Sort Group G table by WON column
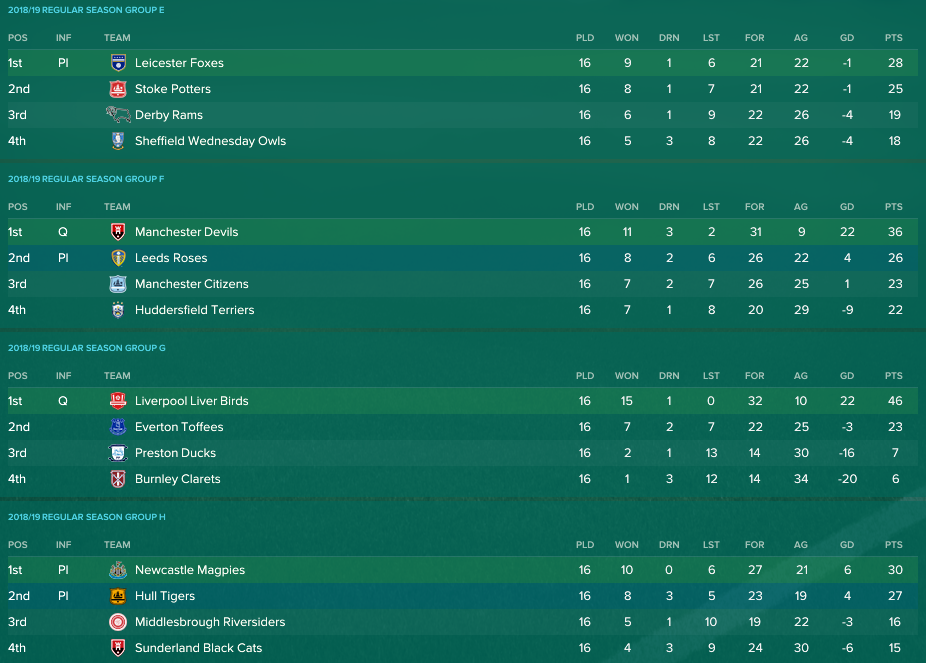 coord(627,375)
